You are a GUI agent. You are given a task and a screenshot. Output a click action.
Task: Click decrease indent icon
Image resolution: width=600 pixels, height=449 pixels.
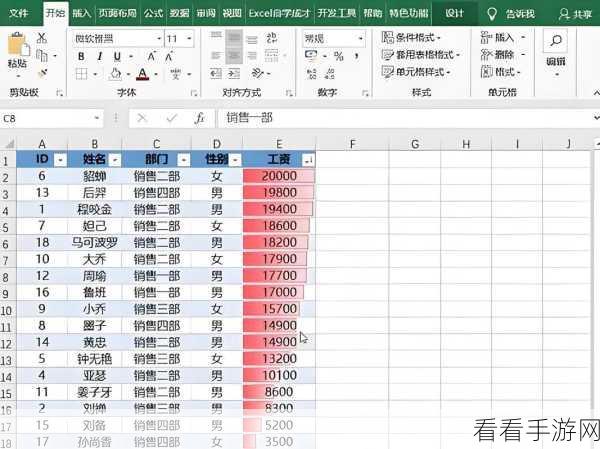[216, 73]
